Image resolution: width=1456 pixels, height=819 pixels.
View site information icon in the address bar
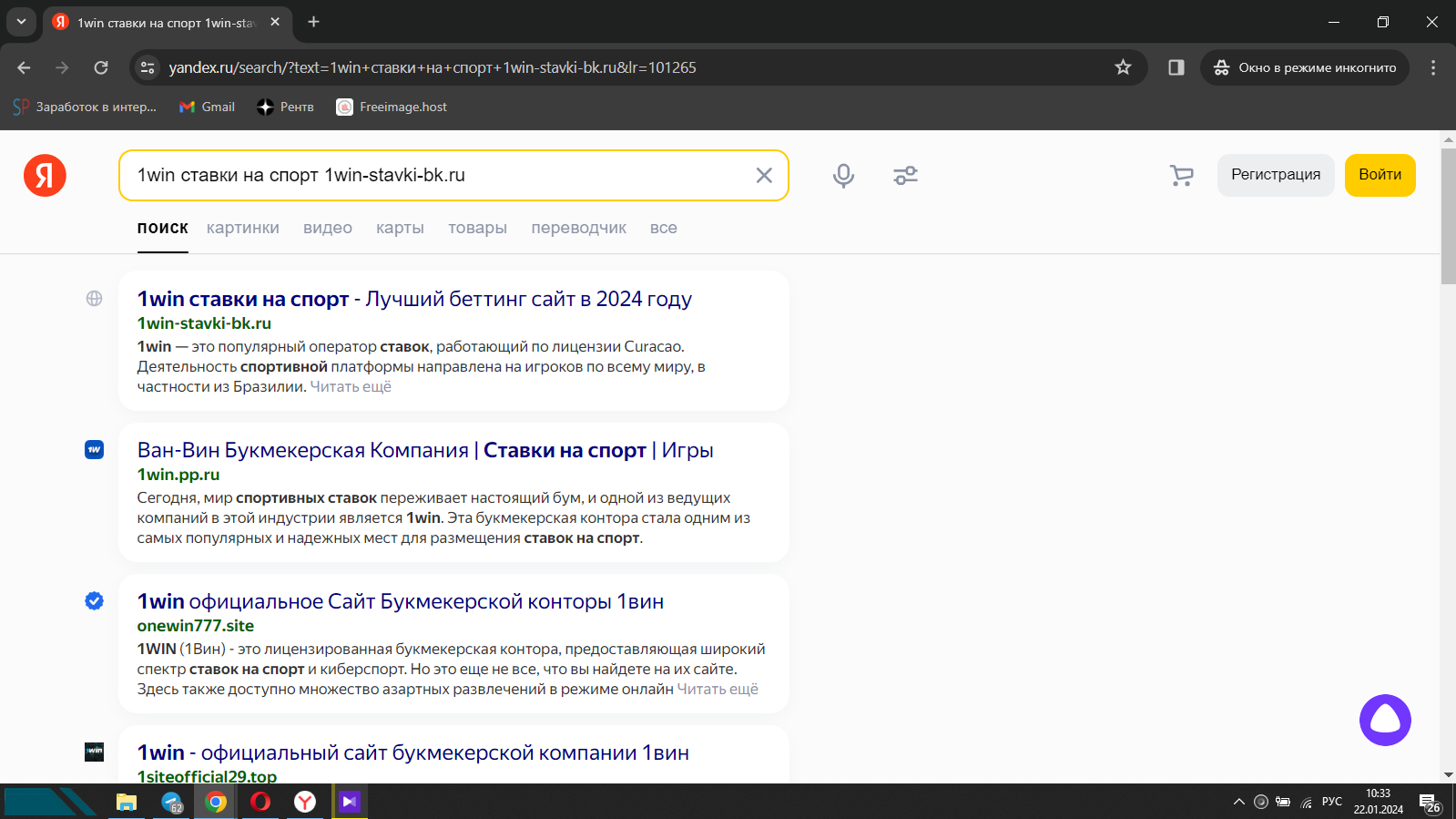click(x=148, y=67)
